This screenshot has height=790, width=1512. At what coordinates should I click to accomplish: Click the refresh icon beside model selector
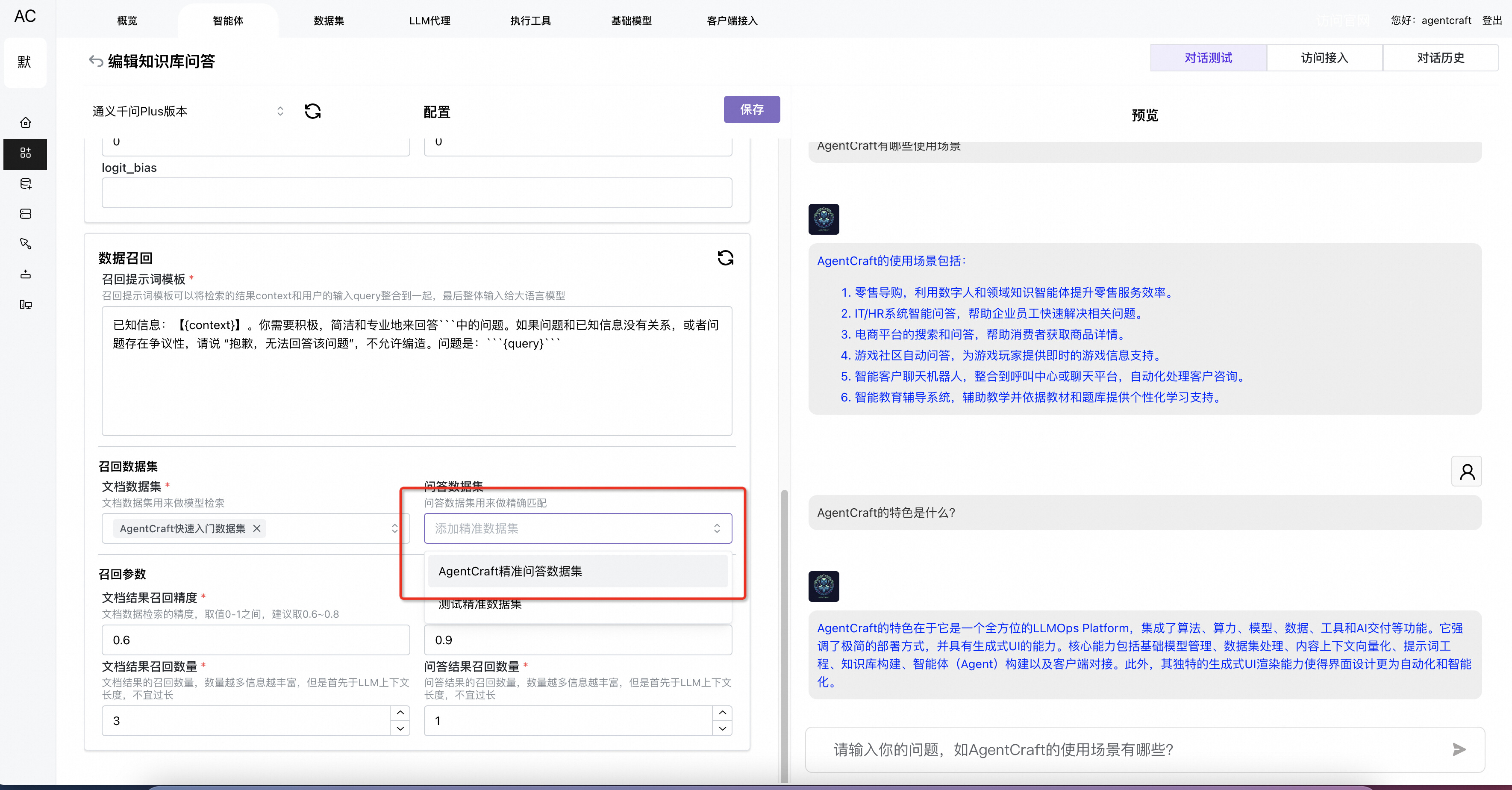(x=312, y=111)
